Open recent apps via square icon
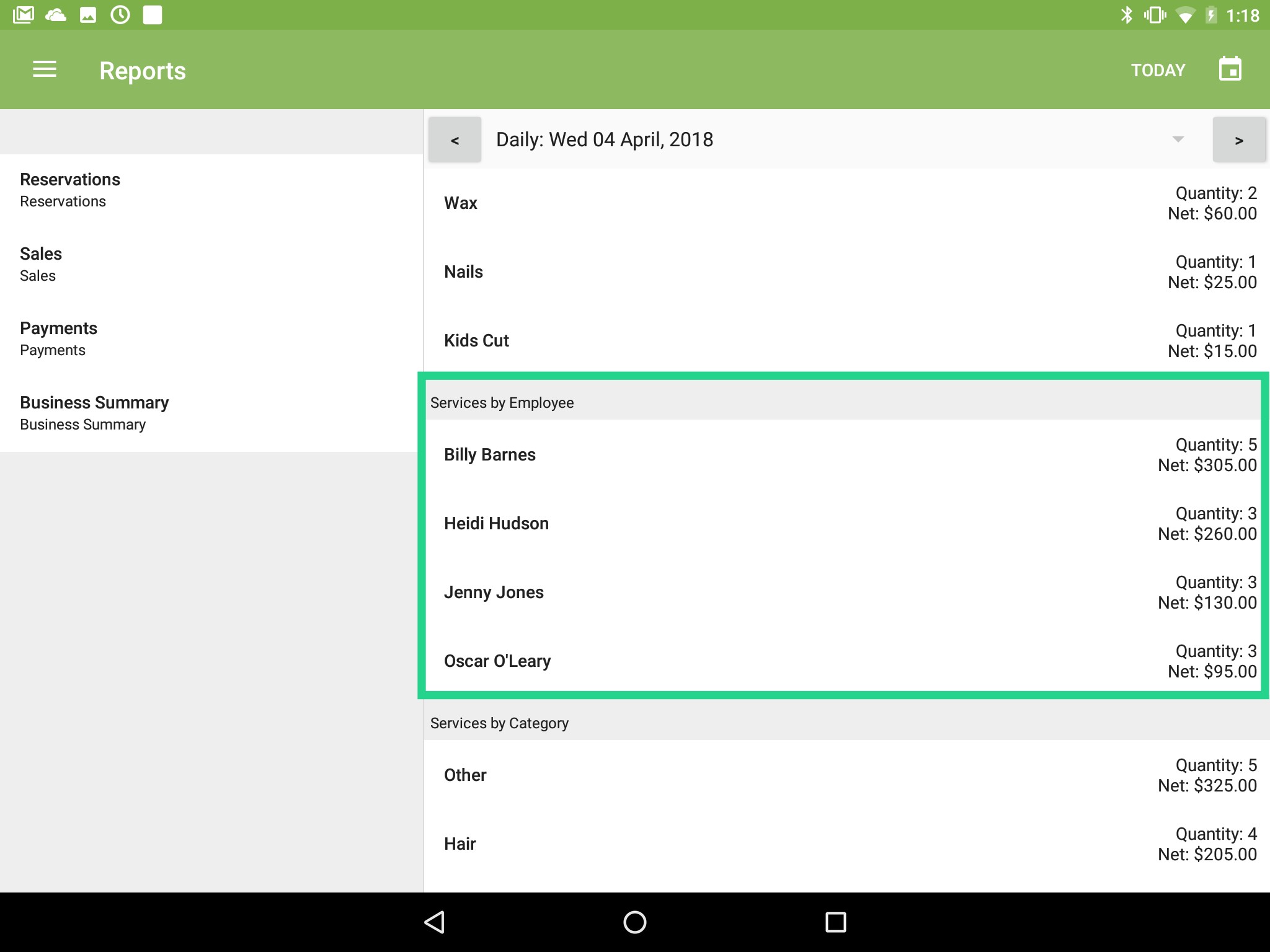The image size is (1270, 952). click(x=835, y=922)
